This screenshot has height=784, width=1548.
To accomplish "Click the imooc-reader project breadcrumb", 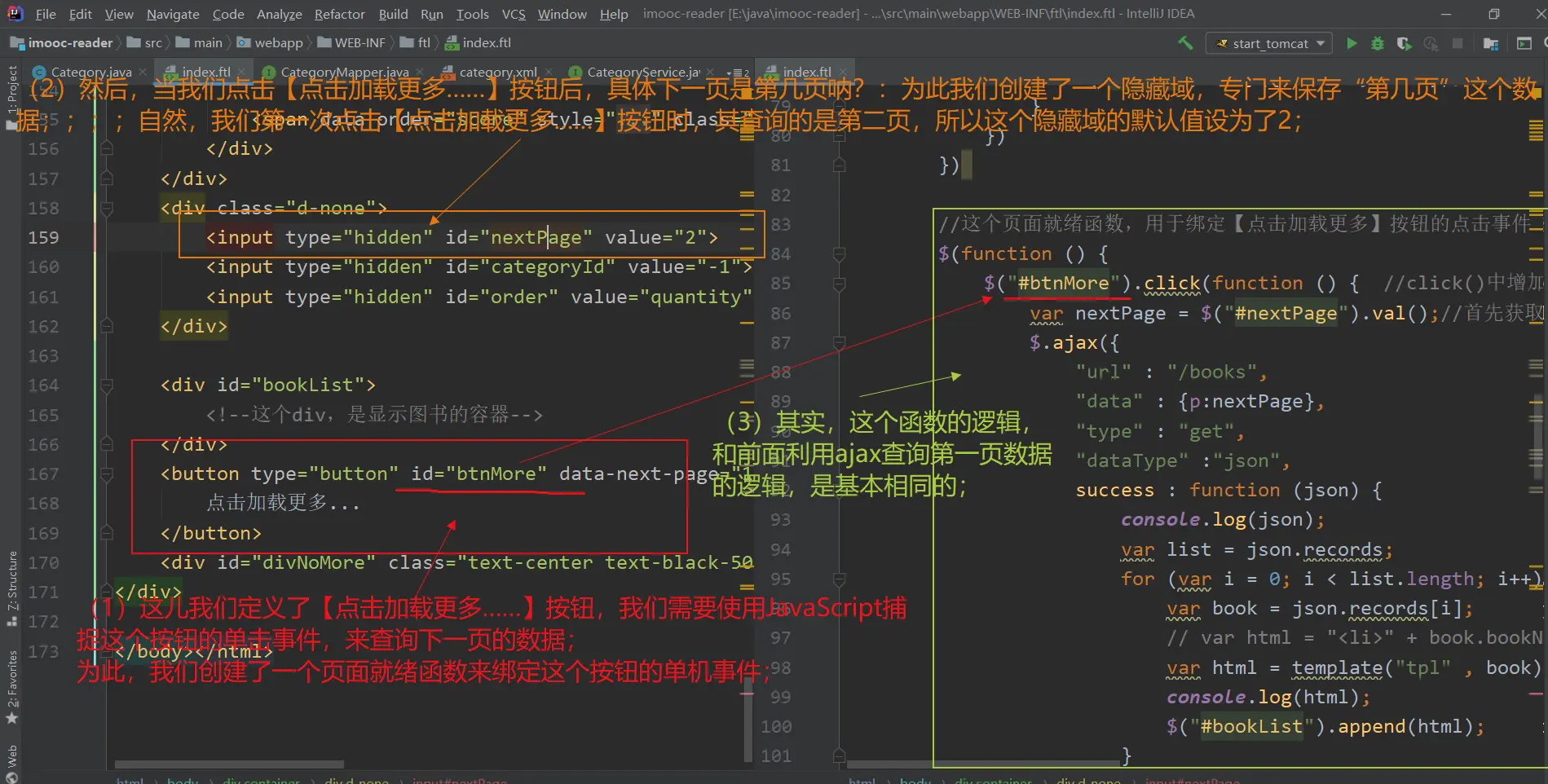I will click(x=70, y=43).
